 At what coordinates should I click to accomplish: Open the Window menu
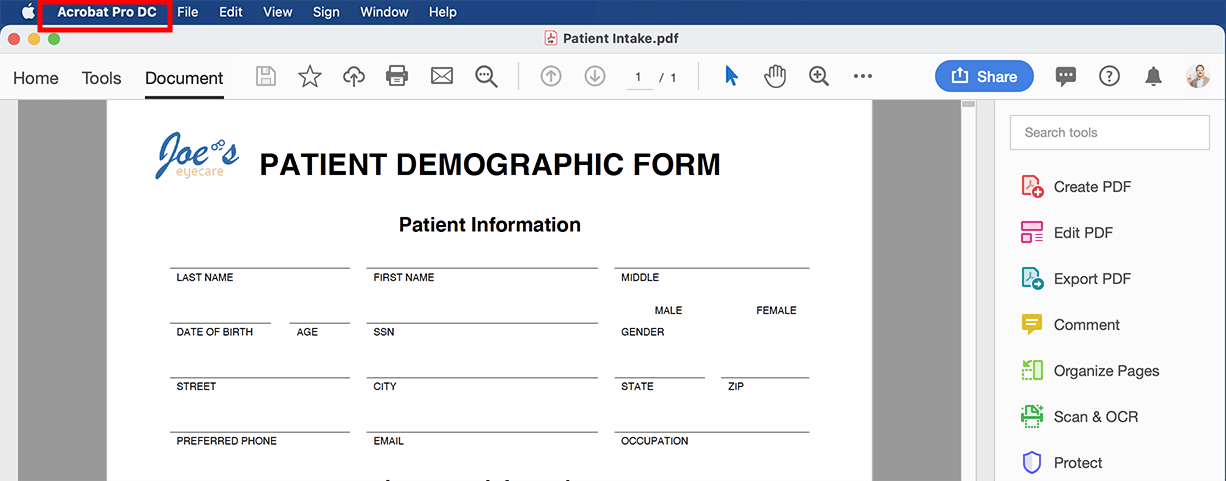[384, 12]
